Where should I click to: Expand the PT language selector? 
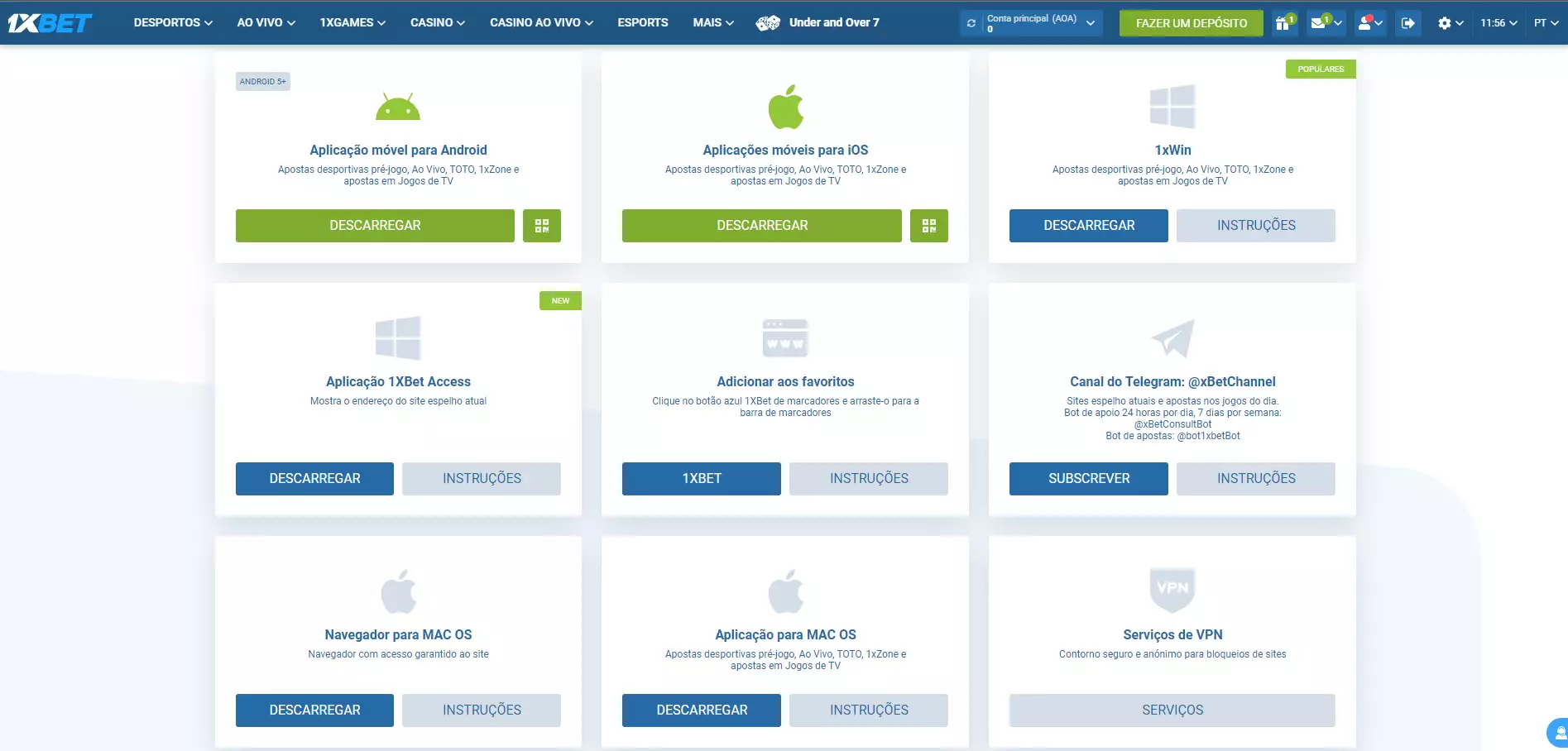(1545, 23)
